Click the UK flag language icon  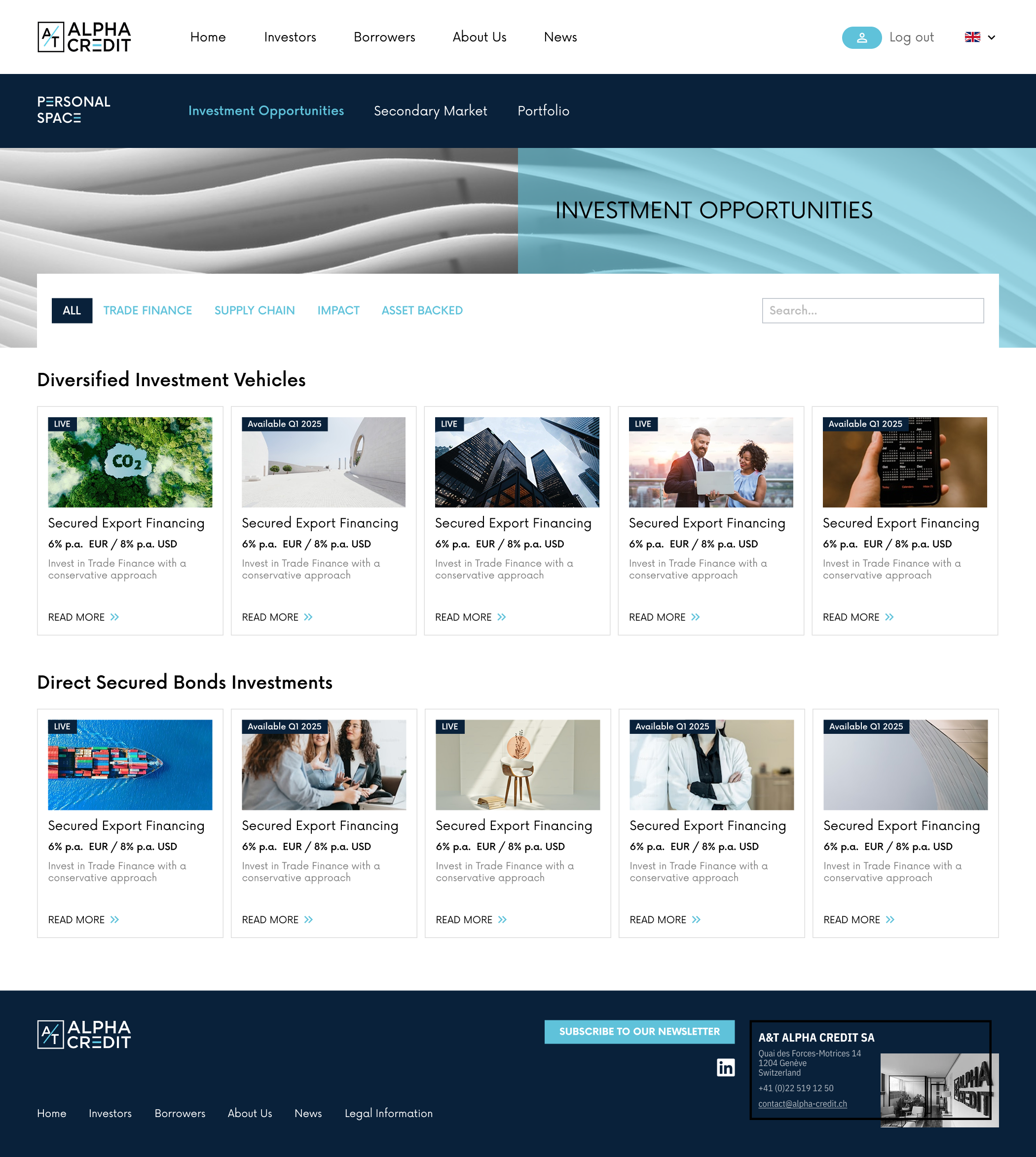click(x=972, y=37)
